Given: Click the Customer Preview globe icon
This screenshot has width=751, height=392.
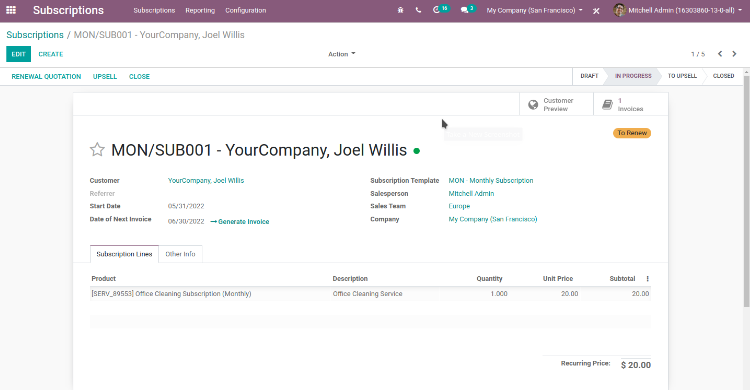Looking at the screenshot, I should [x=533, y=104].
